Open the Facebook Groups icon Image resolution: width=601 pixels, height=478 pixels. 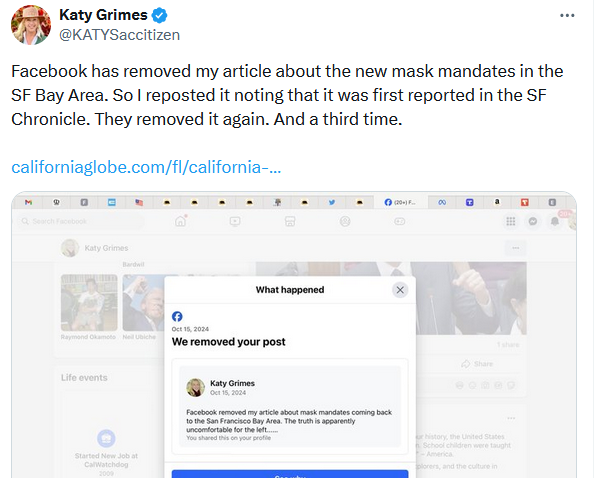pyautogui.click(x=345, y=221)
